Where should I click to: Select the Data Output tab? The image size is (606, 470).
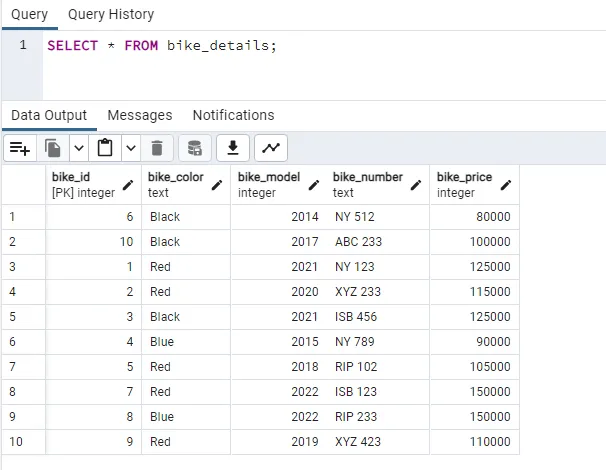[49, 115]
